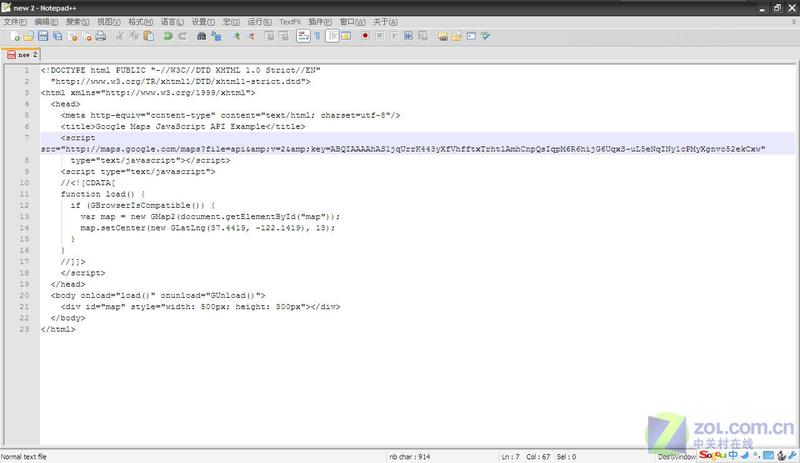The image size is (800, 463).
Task: Open the 插件(P) menu
Action: click(320, 22)
